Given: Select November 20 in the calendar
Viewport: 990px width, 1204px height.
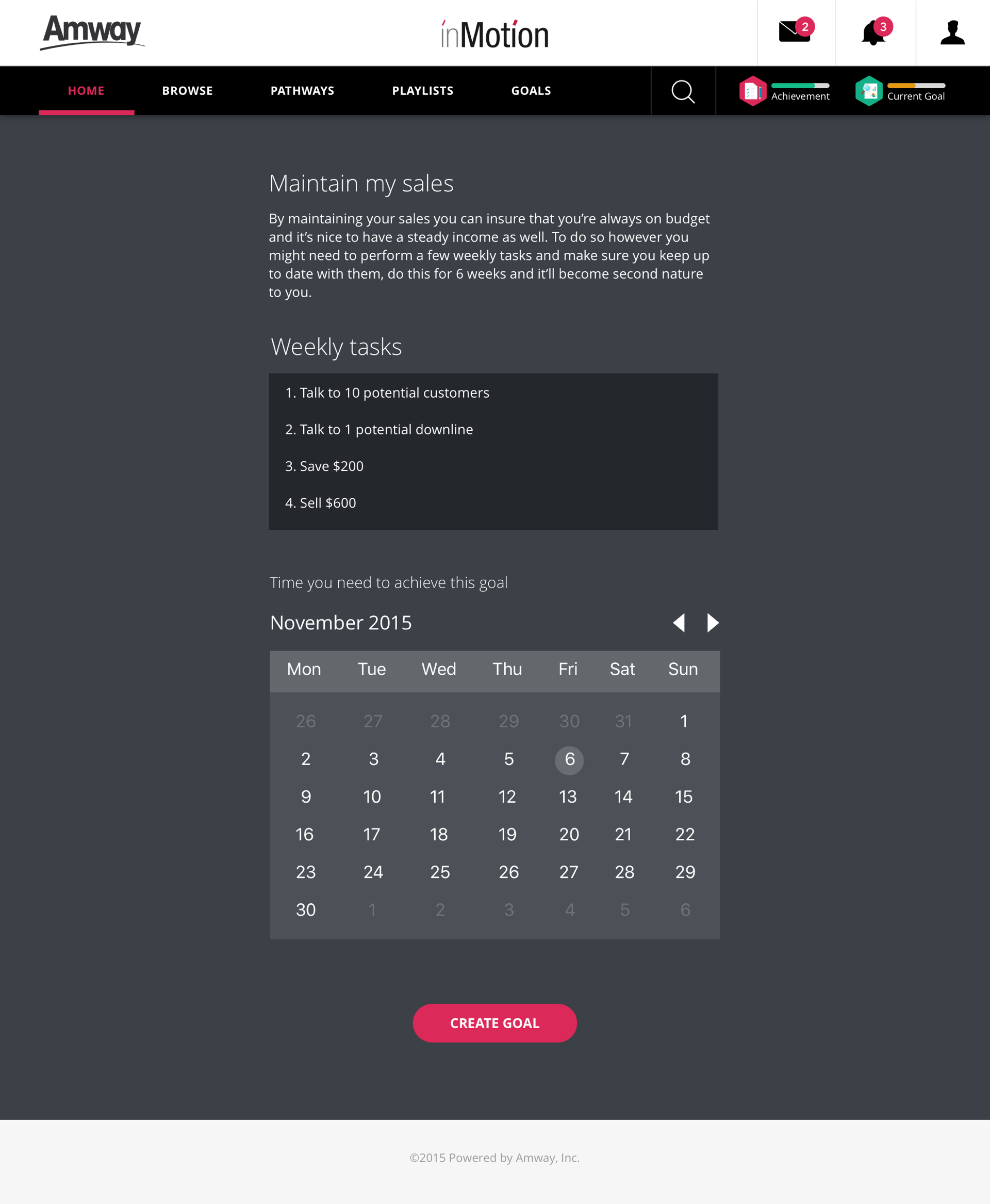Looking at the screenshot, I should point(569,834).
